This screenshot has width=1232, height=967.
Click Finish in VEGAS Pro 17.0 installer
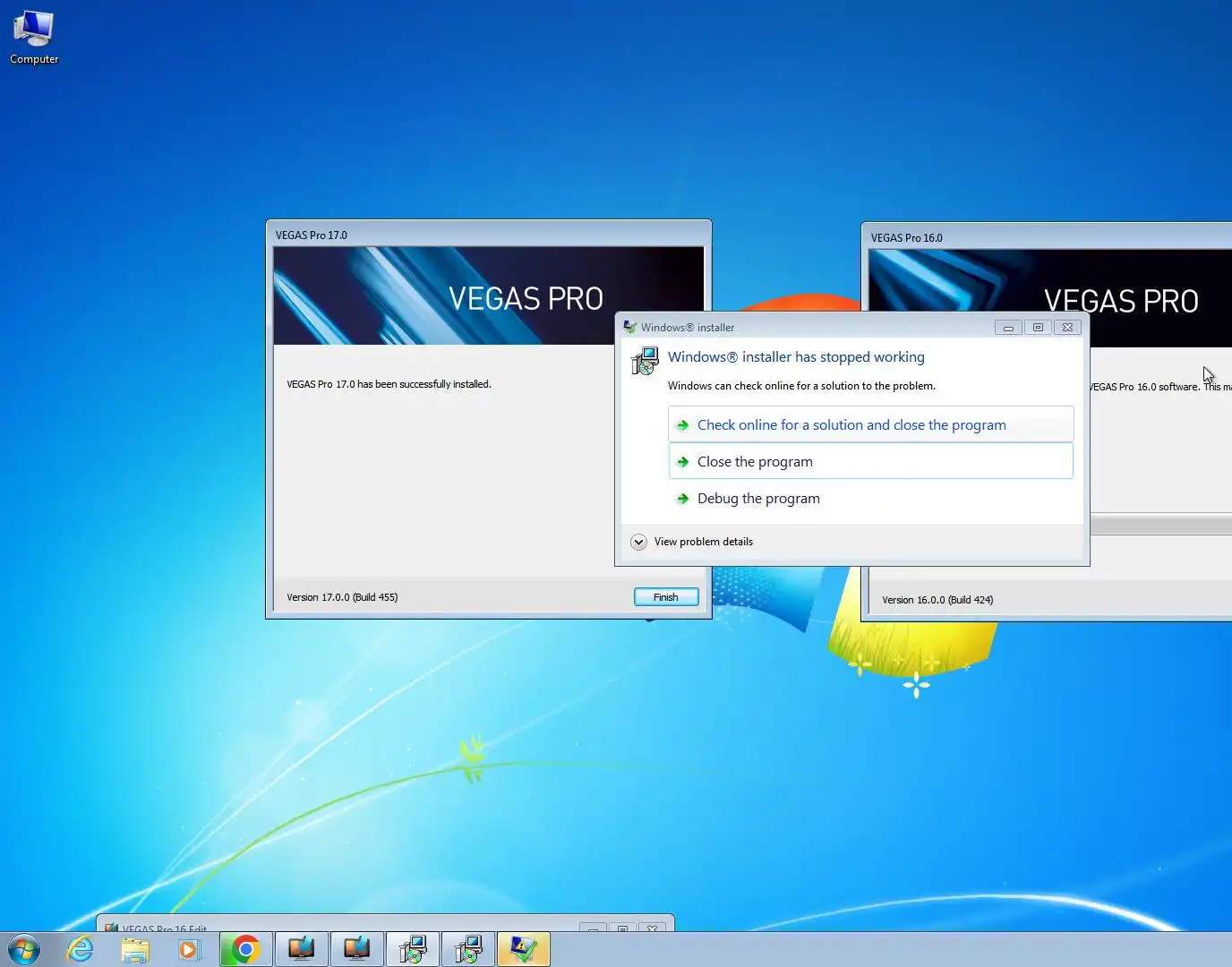(666, 597)
